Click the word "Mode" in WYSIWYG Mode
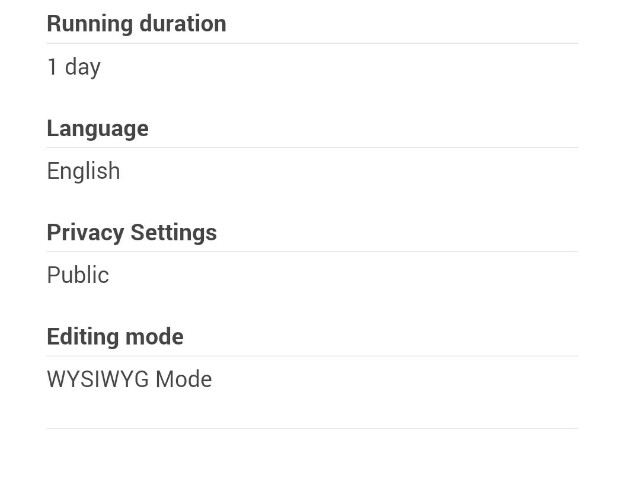This screenshot has width=640, height=480. point(183,379)
